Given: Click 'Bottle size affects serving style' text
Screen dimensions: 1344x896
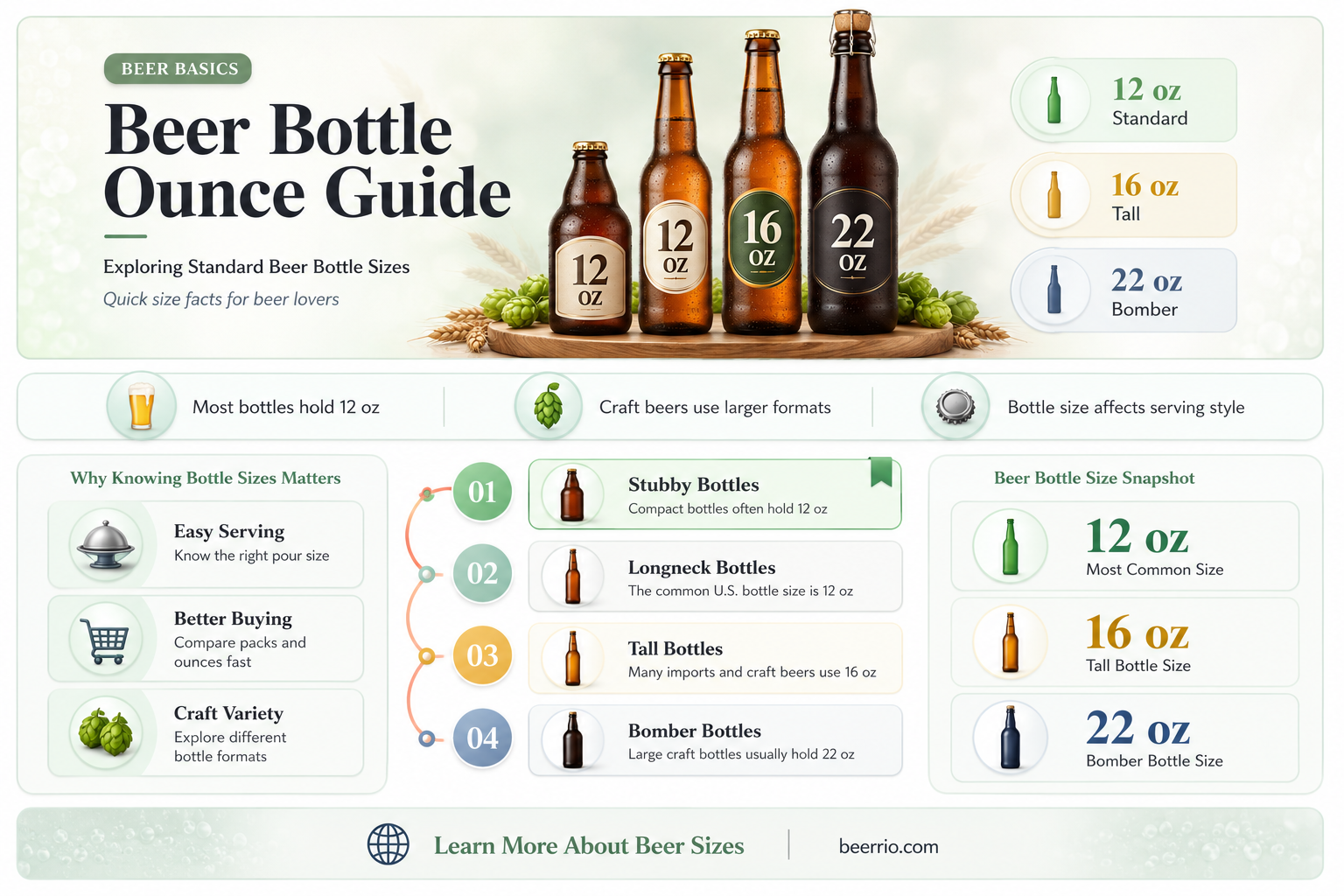Looking at the screenshot, I should [x=1126, y=407].
